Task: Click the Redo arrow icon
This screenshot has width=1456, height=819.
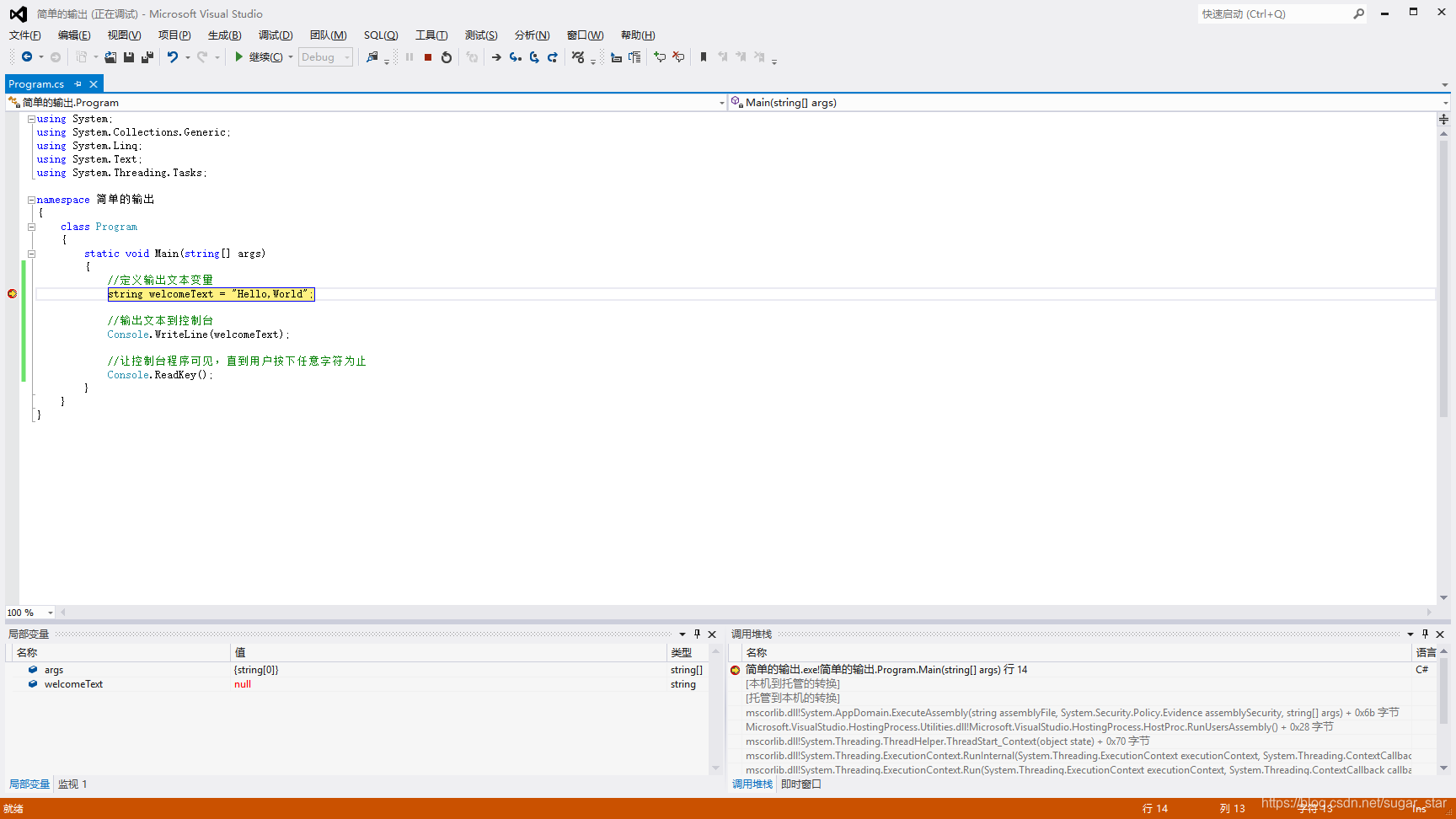Action: click(x=202, y=57)
